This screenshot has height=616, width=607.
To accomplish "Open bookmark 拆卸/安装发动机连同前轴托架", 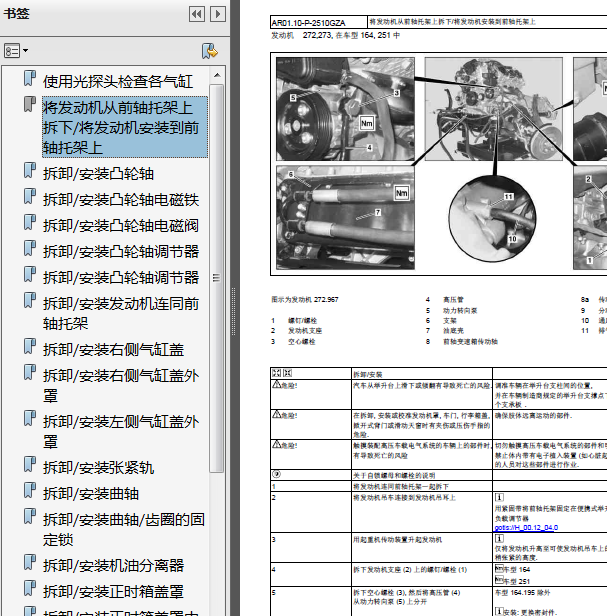I will tap(121, 314).
